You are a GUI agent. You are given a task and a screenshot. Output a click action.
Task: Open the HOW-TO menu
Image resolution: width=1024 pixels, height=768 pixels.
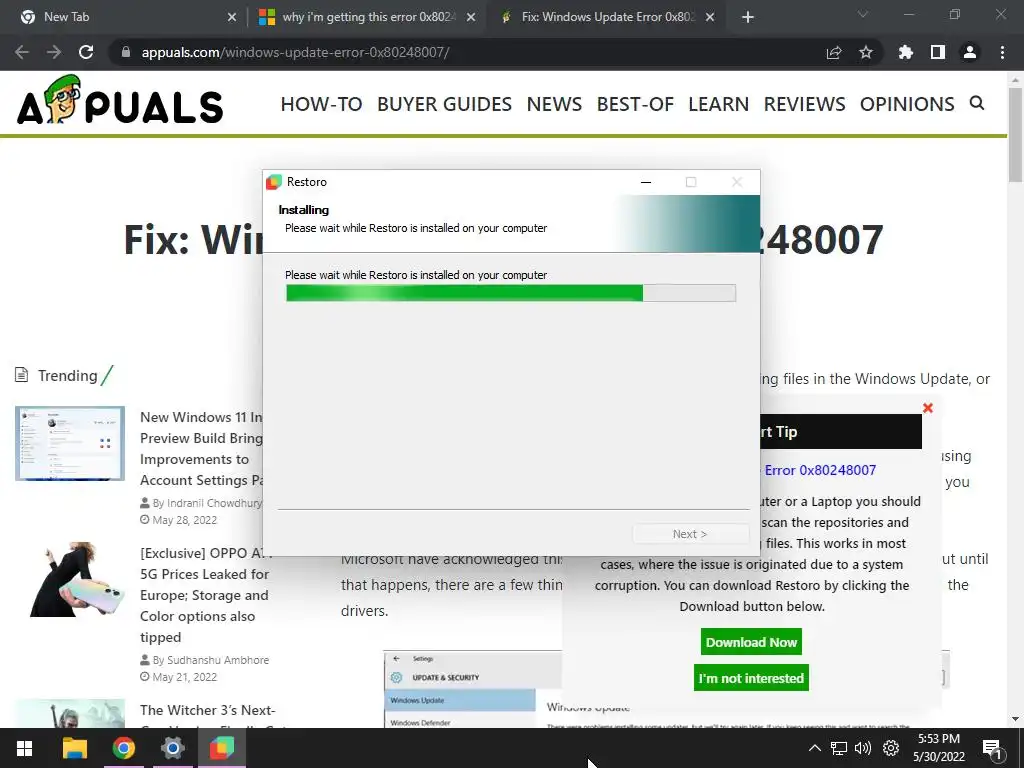pyautogui.click(x=321, y=104)
